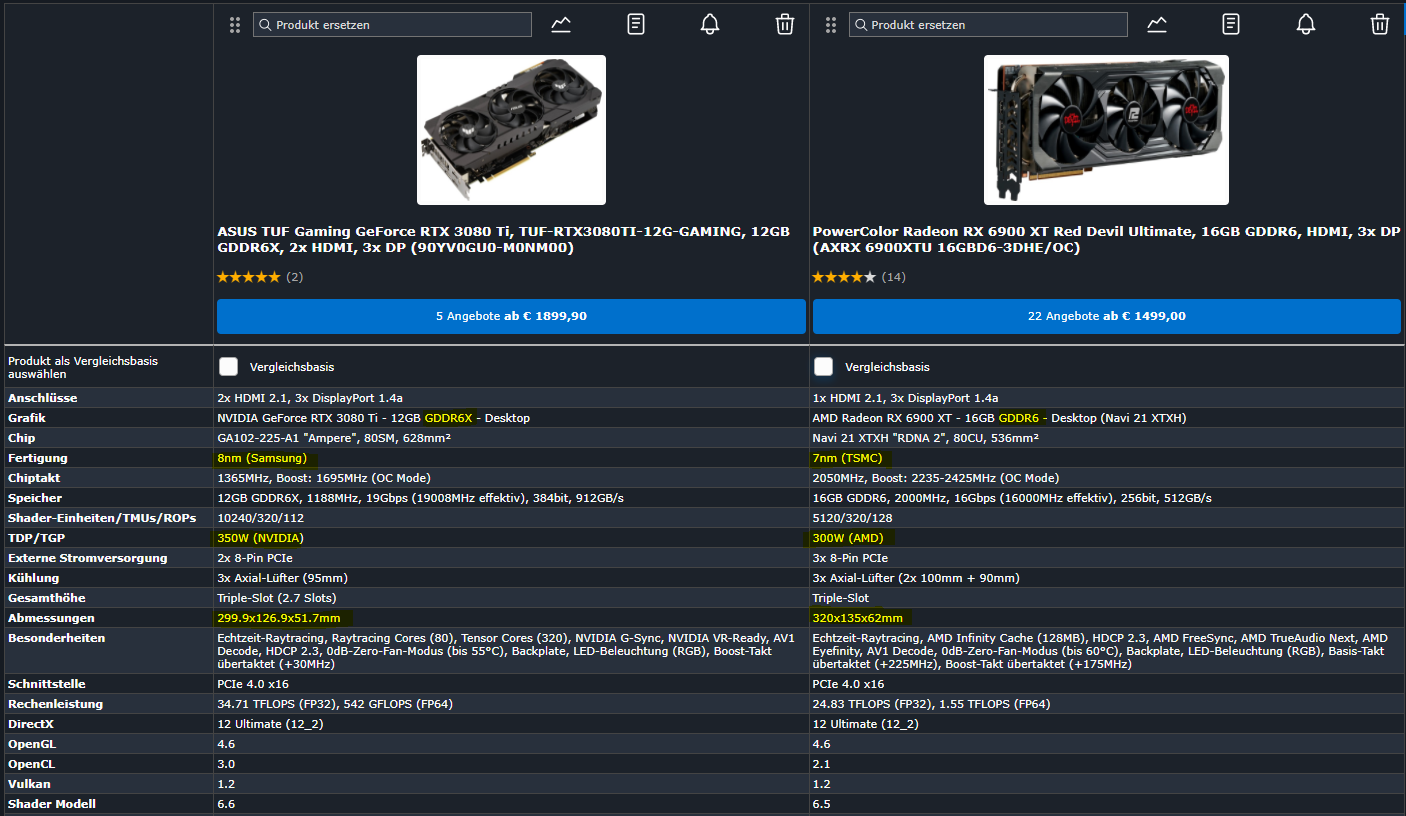Set price alert bell for ASUS TUF RTX 3080 Ti
Image resolution: width=1406 pixels, height=816 pixels.
tap(710, 24)
